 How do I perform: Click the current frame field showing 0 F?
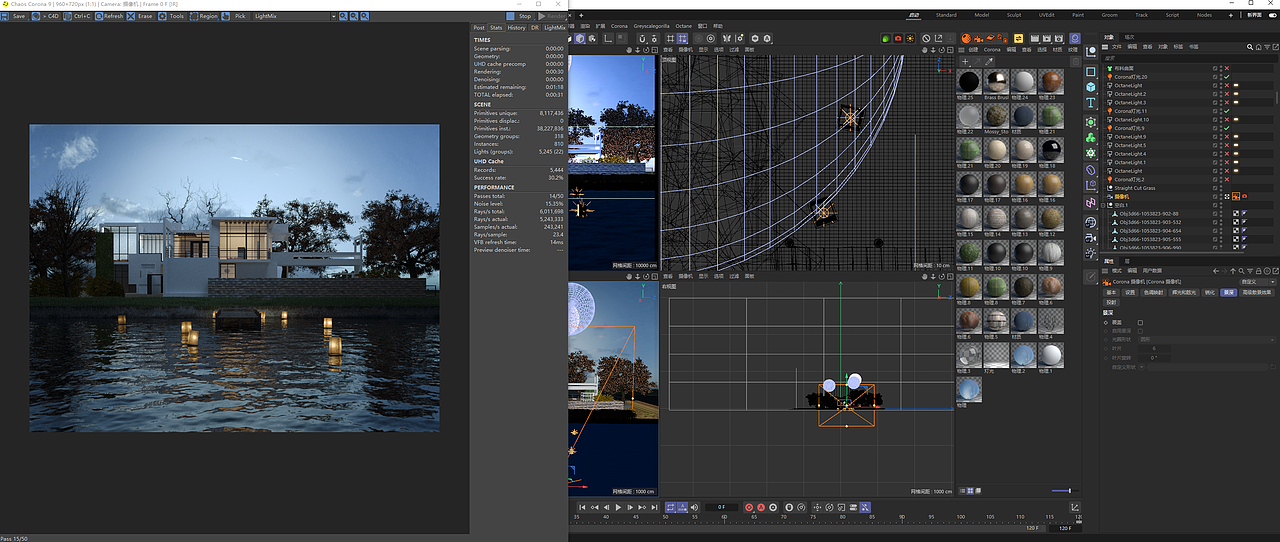pos(721,507)
